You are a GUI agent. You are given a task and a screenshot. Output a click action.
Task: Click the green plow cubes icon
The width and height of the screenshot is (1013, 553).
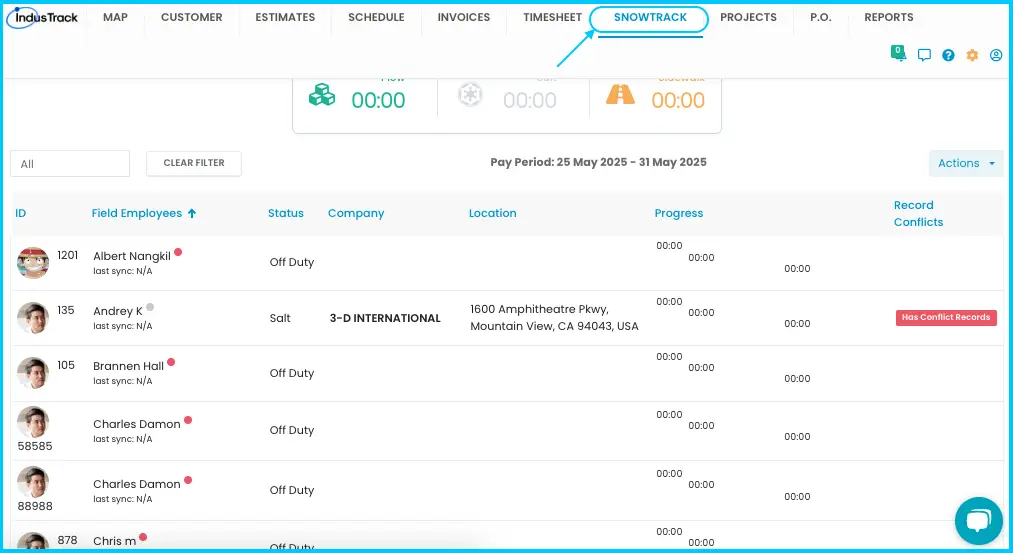pos(322,95)
